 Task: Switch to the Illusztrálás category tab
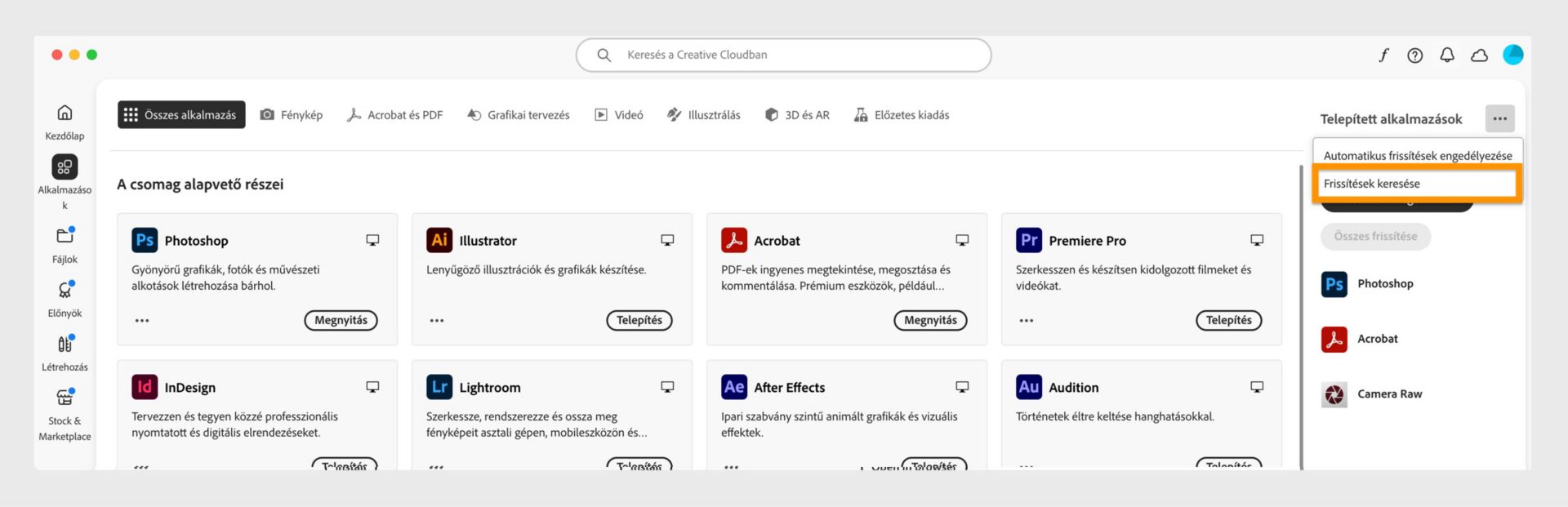click(x=704, y=115)
